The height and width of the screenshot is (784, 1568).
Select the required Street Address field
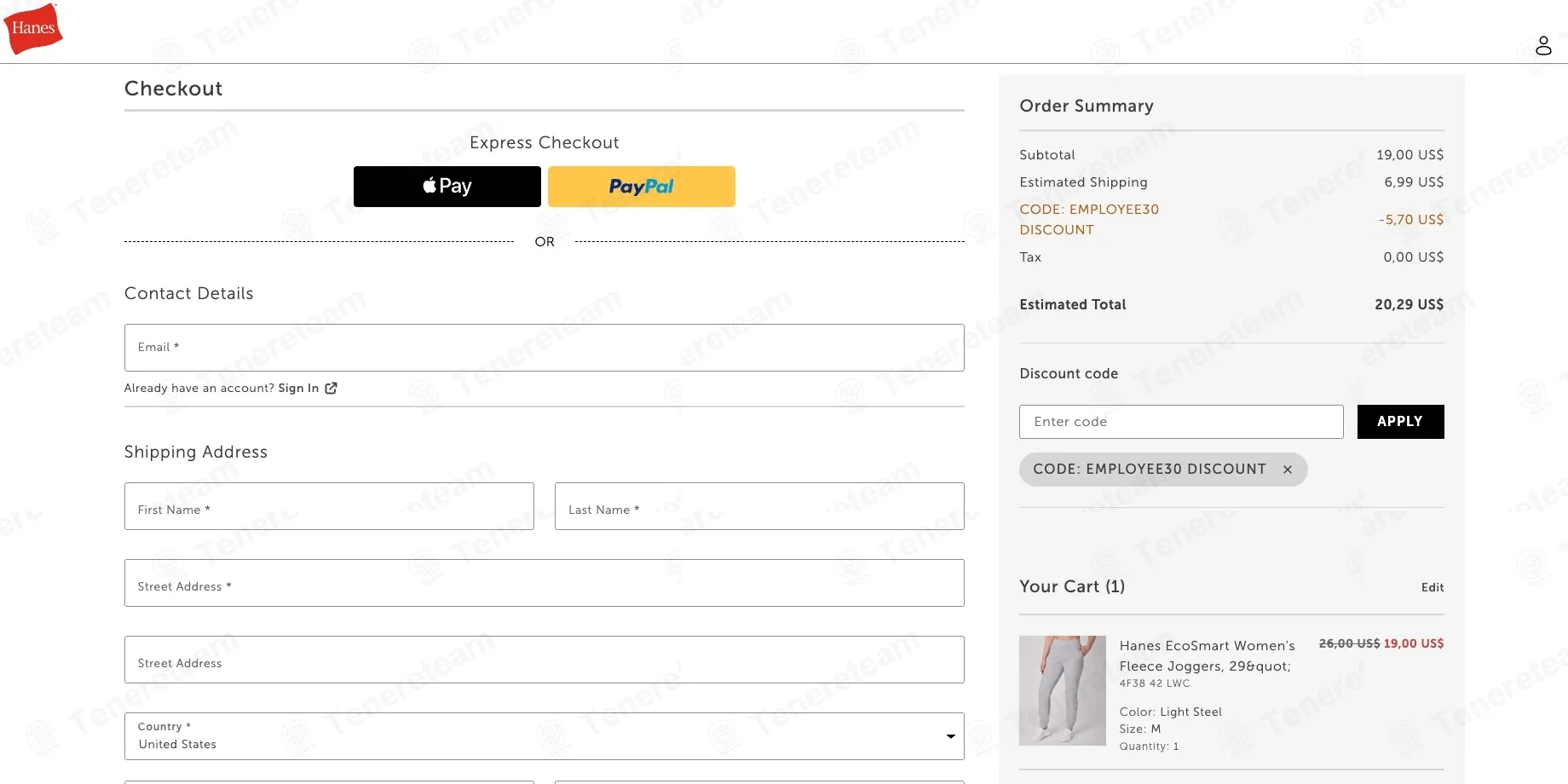(545, 583)
